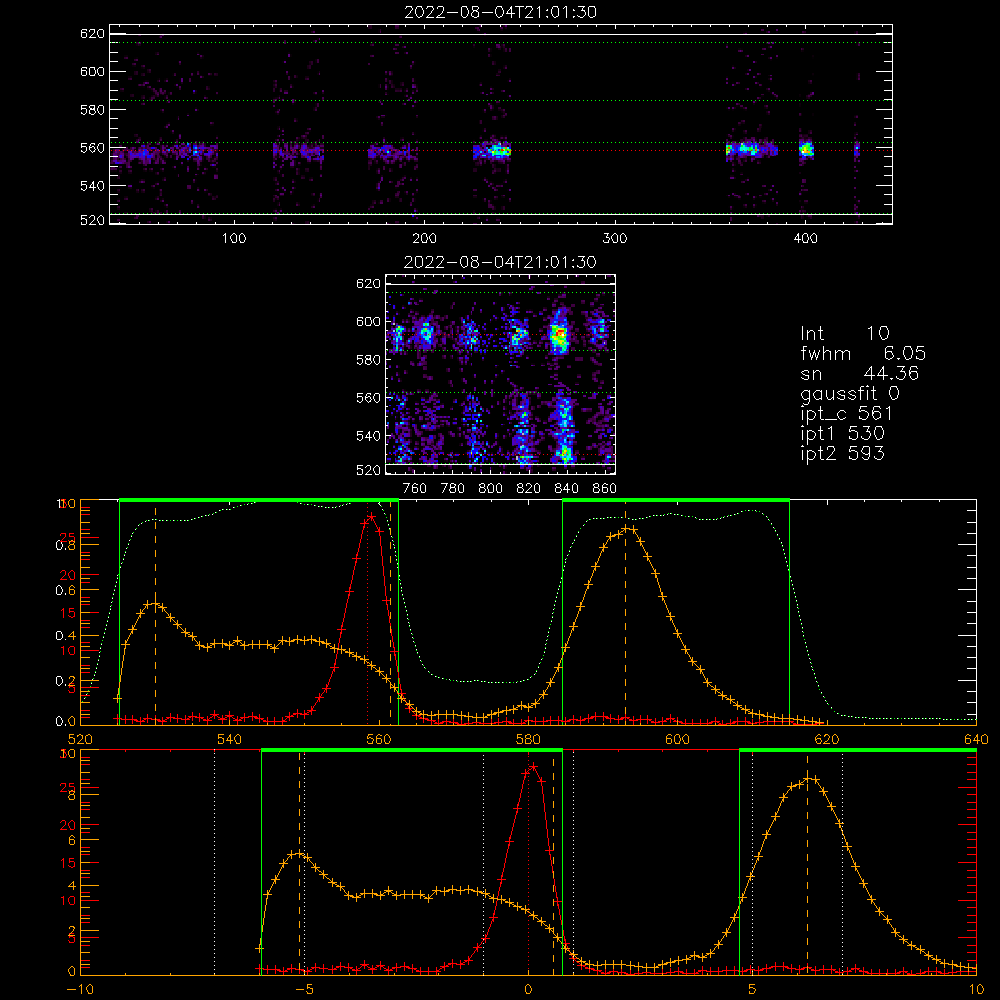Select the 'gaussfit 0' readout line

click(x=849, y=393)
